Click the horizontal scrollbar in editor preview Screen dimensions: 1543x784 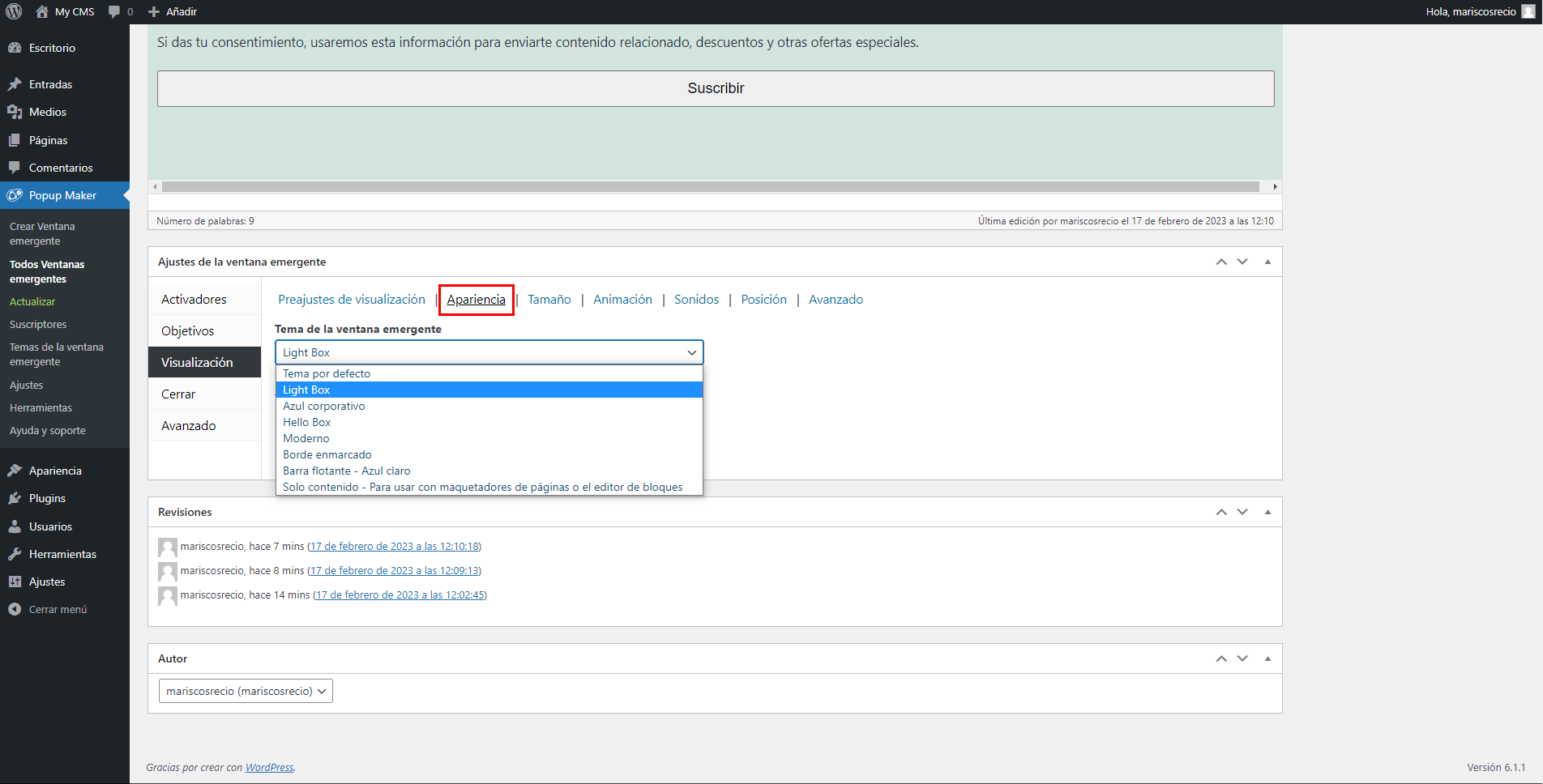click(x=710, y=186)
